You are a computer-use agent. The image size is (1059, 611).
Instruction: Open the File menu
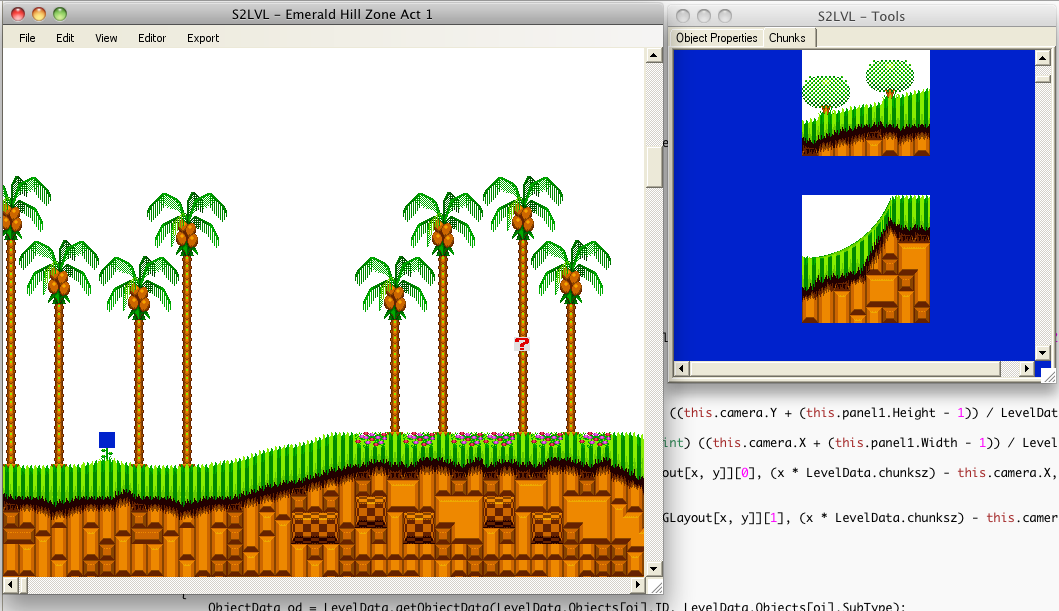click(x=27, y=38)
